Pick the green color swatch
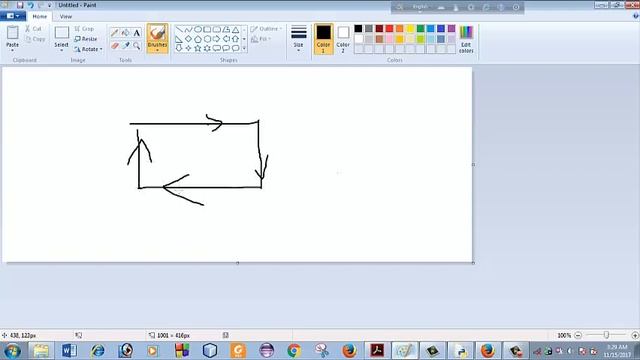640x360 pixels. pos(420,29)
